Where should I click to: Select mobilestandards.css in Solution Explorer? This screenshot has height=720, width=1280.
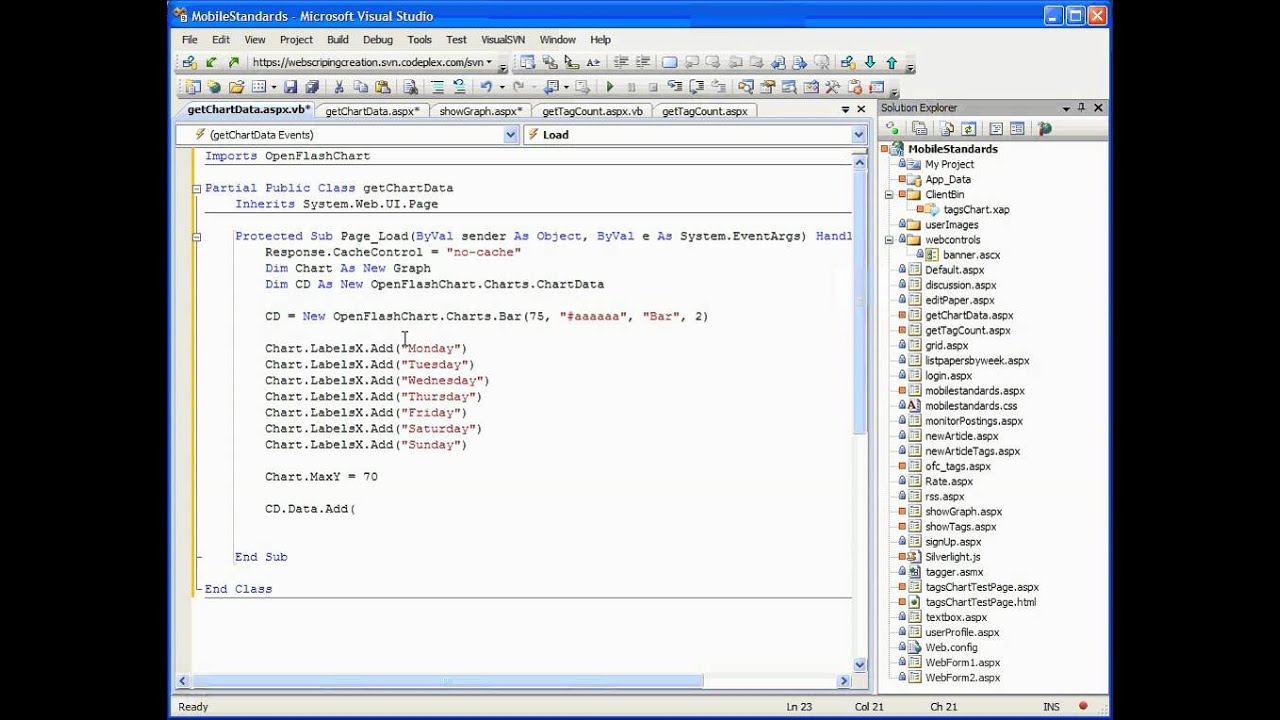(971, 406)
